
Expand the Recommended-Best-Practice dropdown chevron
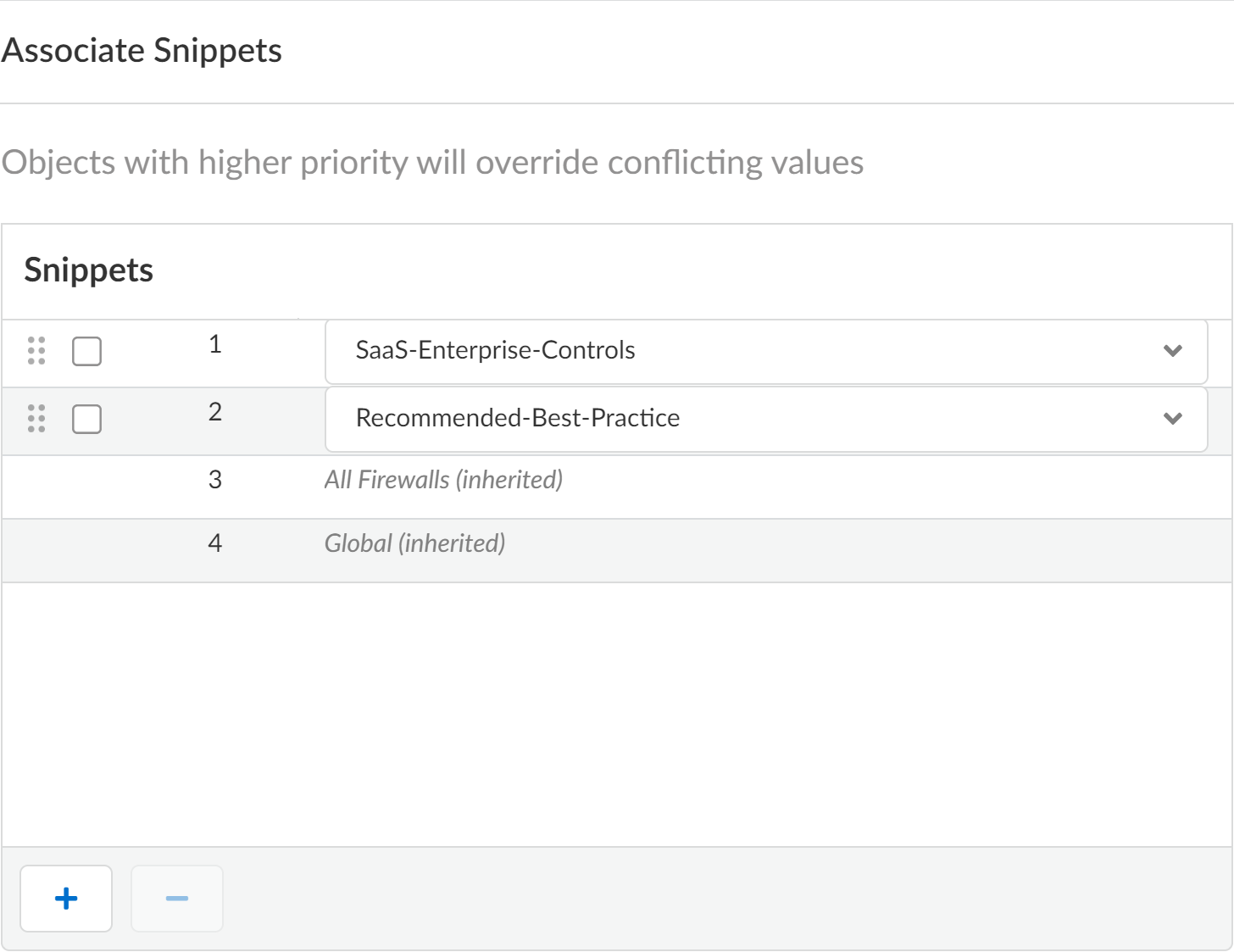pyautogui.click(x=1173, y=418)
